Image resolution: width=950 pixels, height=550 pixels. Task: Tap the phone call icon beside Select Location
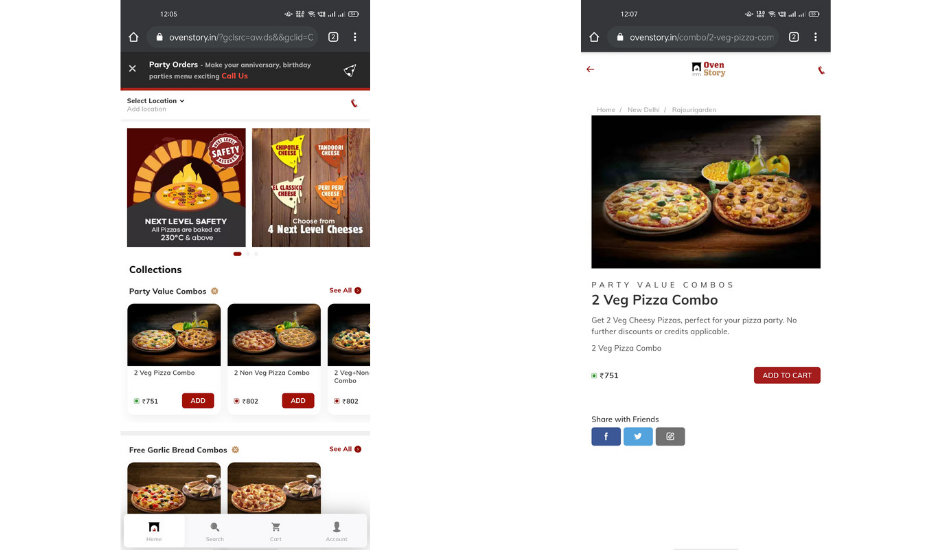[354, 104]
